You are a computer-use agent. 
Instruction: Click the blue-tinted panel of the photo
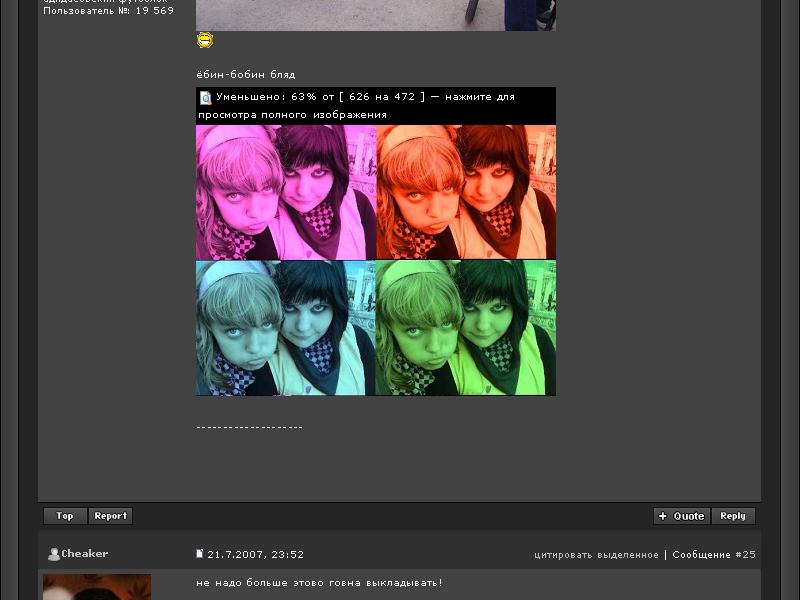(285, 328)
